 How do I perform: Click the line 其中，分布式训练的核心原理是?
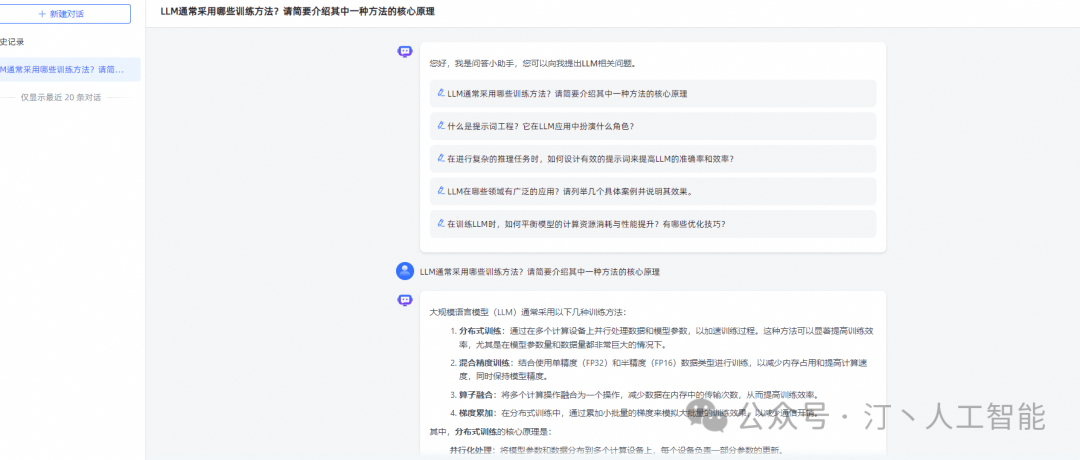point(490,432)
